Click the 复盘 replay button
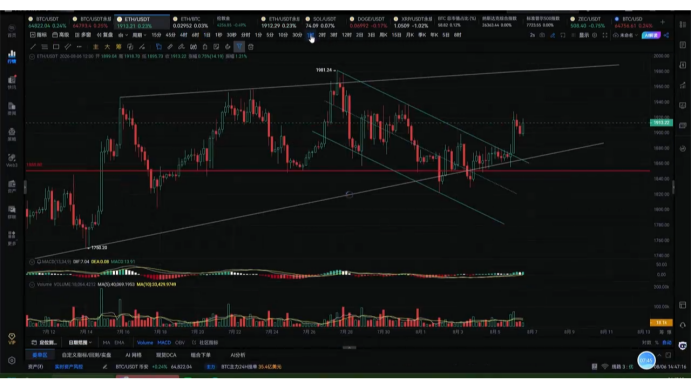Viewport: 692px width, 389px height. click(x=105, y=35)
